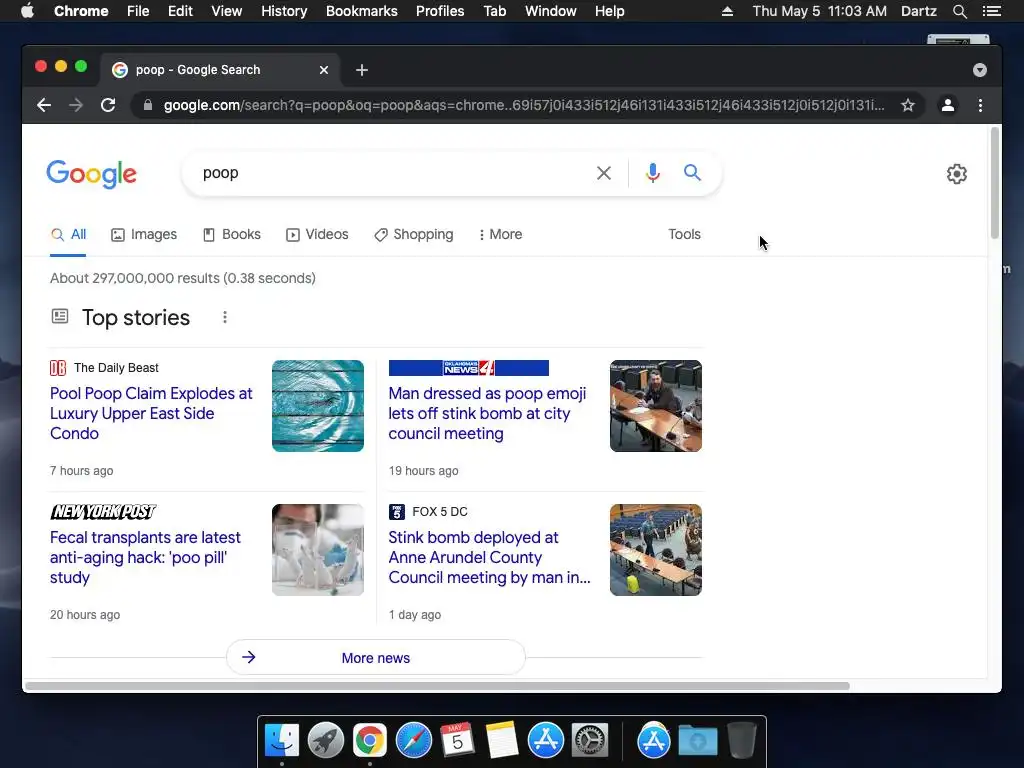Image resolution: width=1024 pixels, height=768 pixels.
Task: Clear the search box with the X
Action: [604, 173]
